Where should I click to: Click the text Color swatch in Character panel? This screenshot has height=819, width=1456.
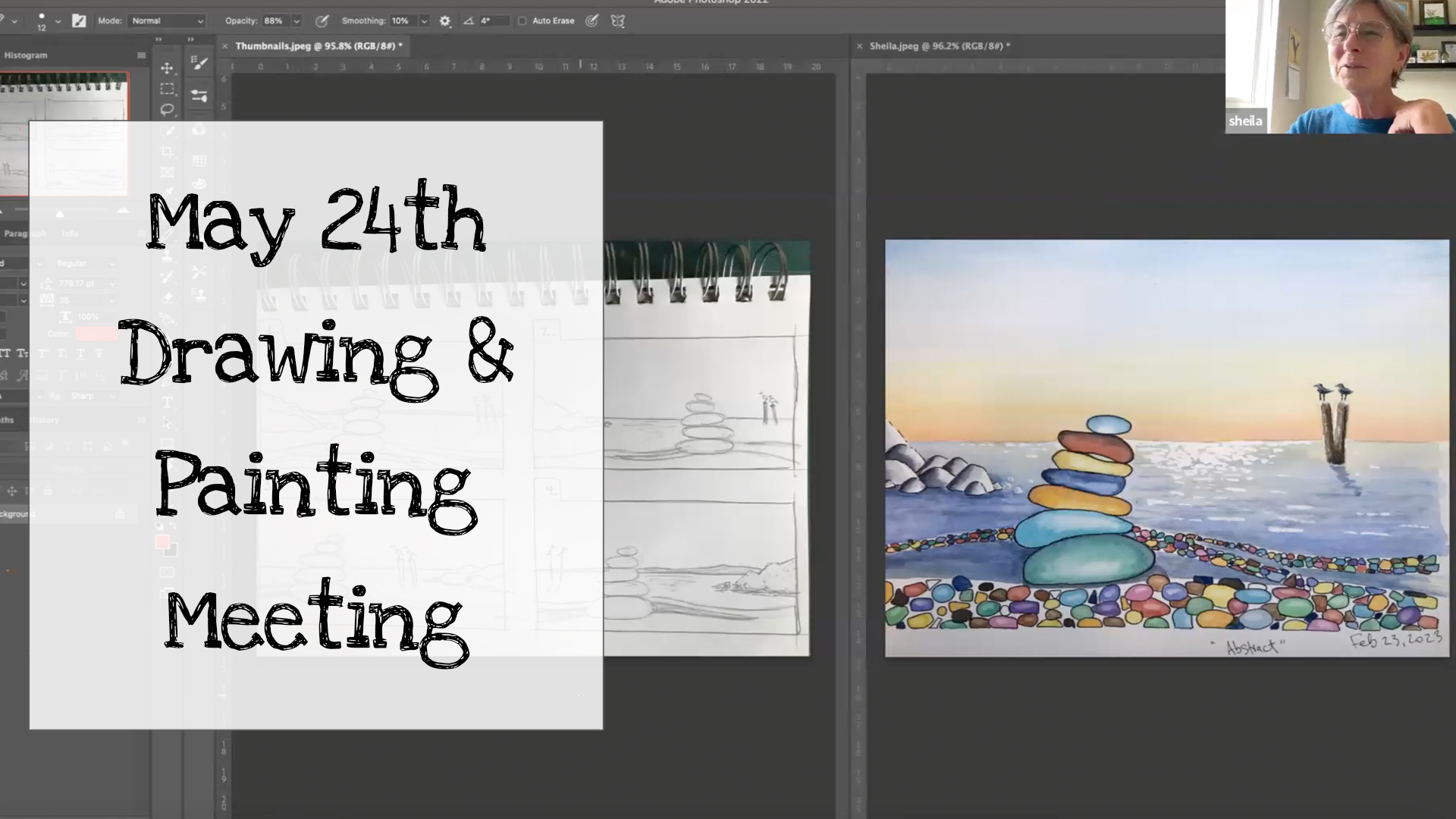95,334
